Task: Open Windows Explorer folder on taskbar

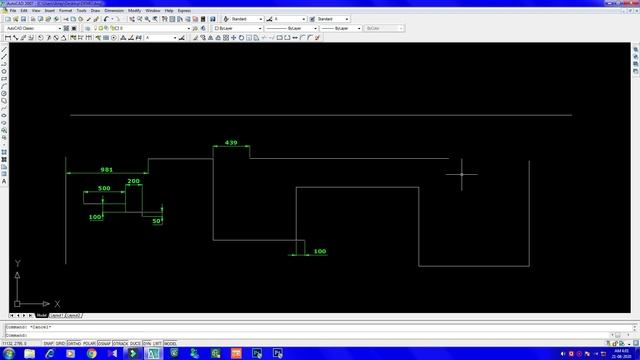Action: 29,353
